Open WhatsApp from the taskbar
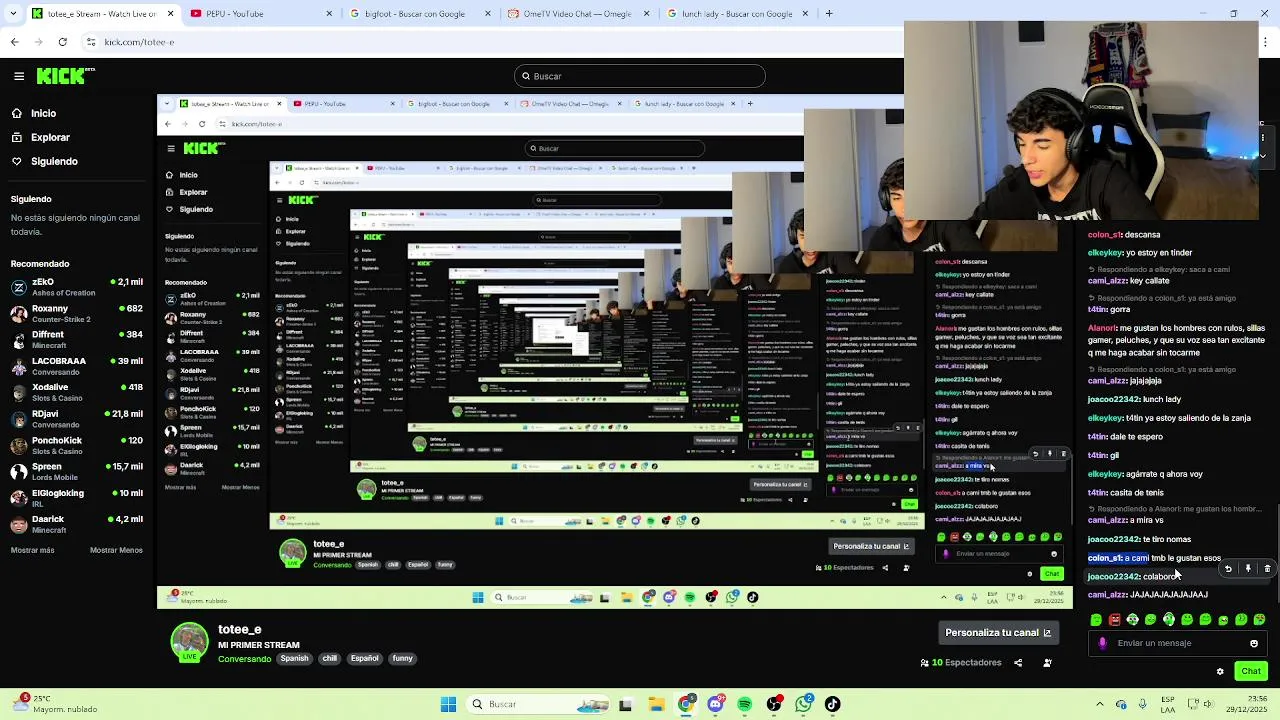The image size is (1280, 720). [804, 704]
